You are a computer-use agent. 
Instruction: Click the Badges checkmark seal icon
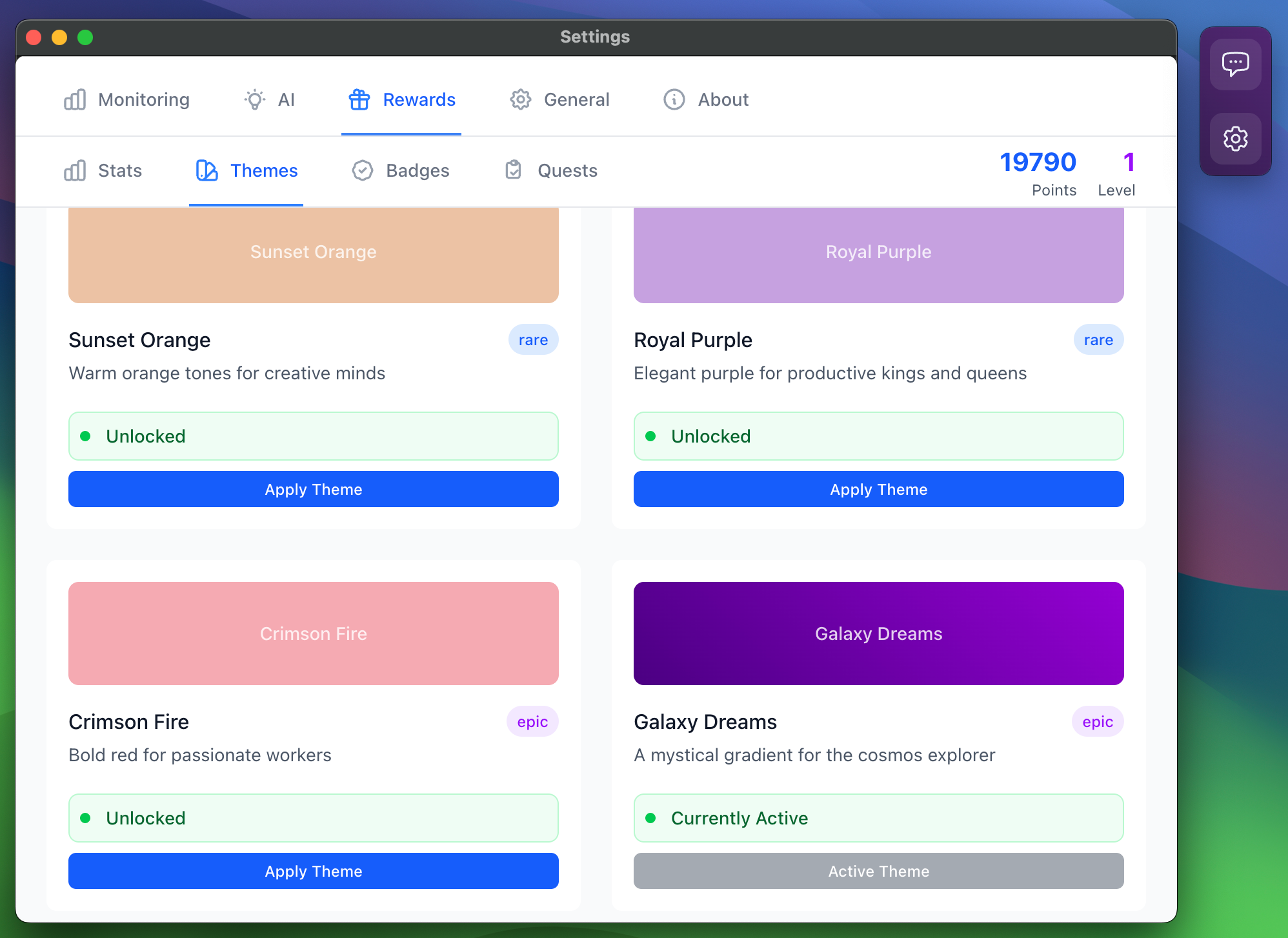pyautogui.click(x=363, y=170)
